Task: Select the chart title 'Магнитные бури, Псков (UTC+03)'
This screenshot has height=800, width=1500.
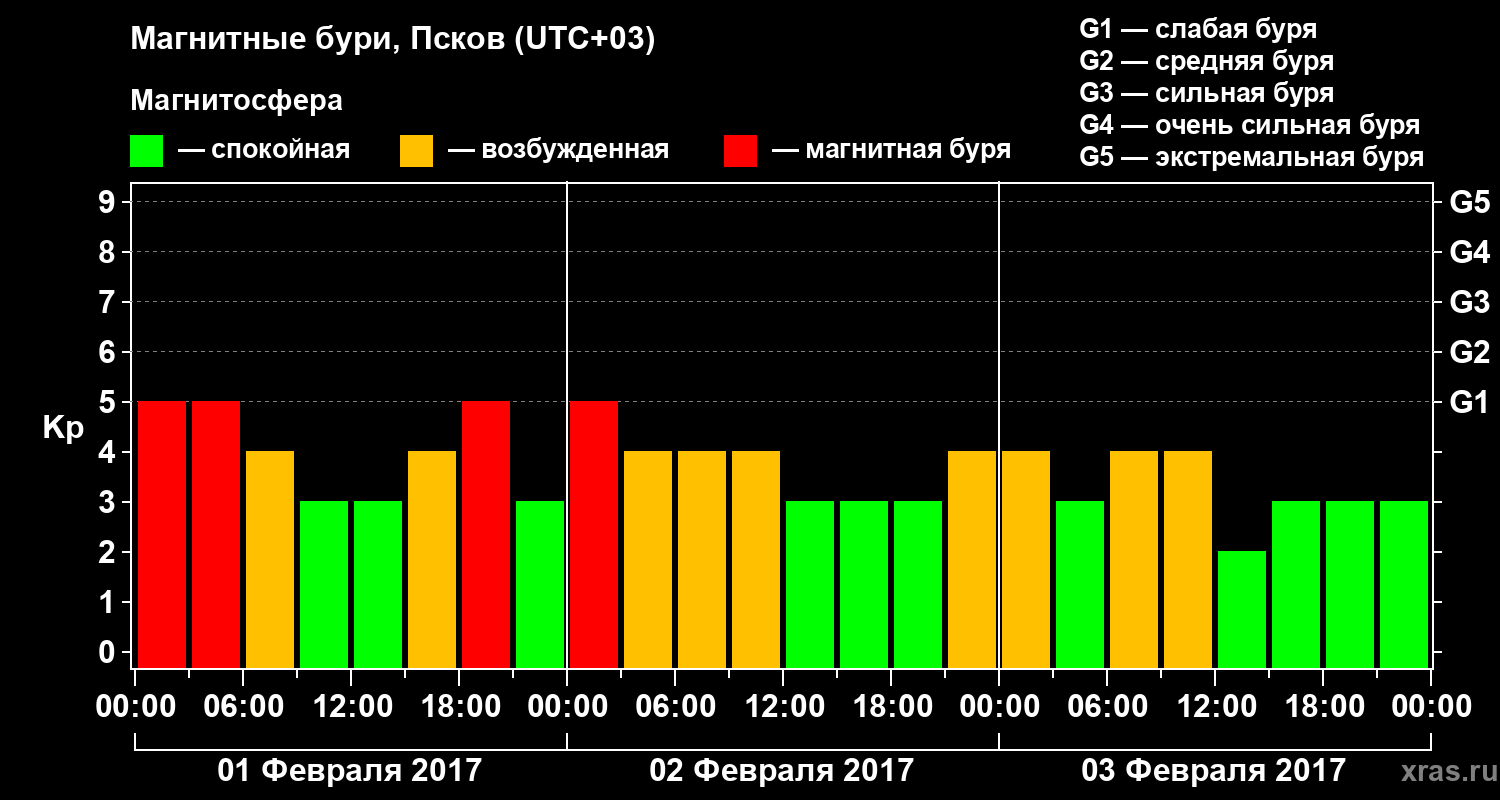Action: [393, 41]
